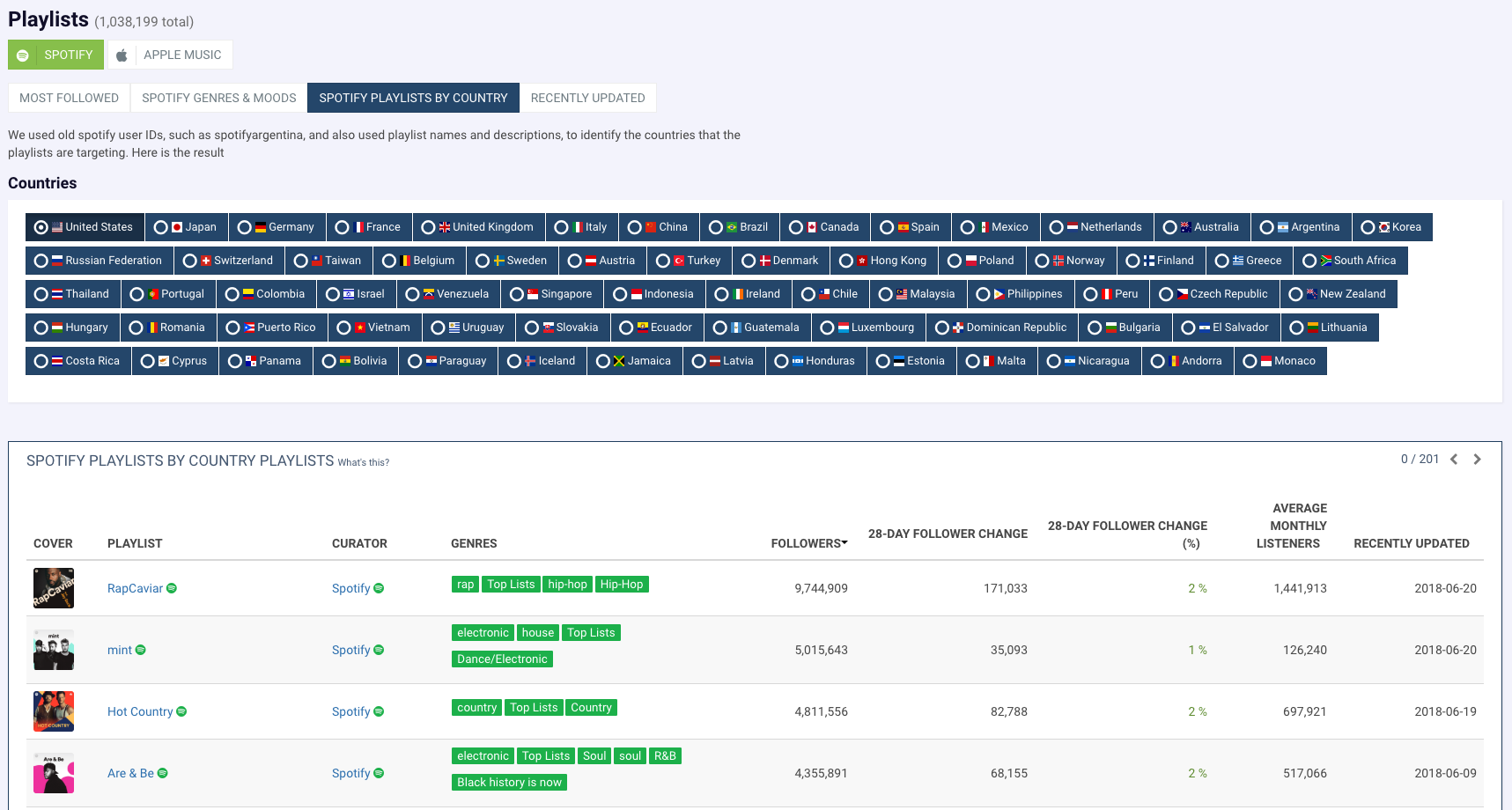Click the Spotify logo icon on Spotify button

(23, 55)
